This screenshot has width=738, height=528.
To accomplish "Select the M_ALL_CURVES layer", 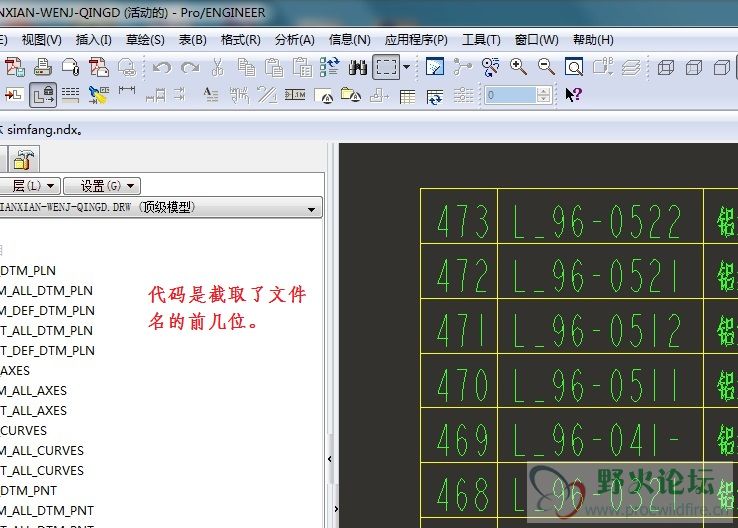I will point(41,451).
